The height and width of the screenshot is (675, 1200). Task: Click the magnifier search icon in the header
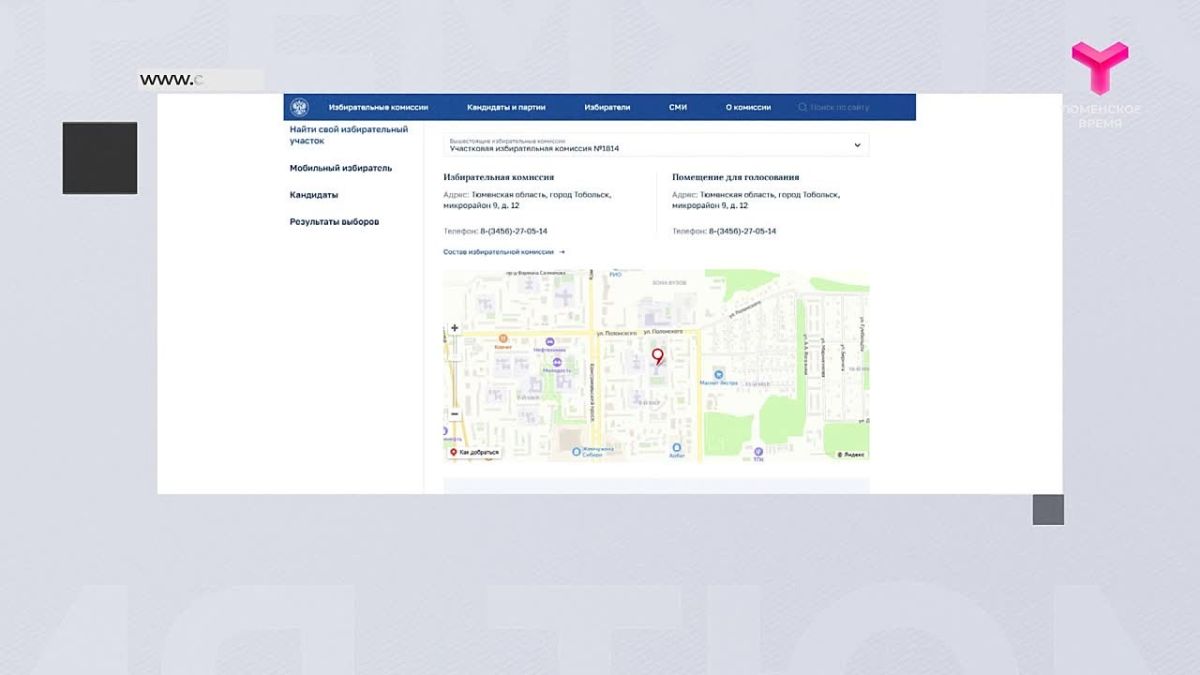click(802, 107)
